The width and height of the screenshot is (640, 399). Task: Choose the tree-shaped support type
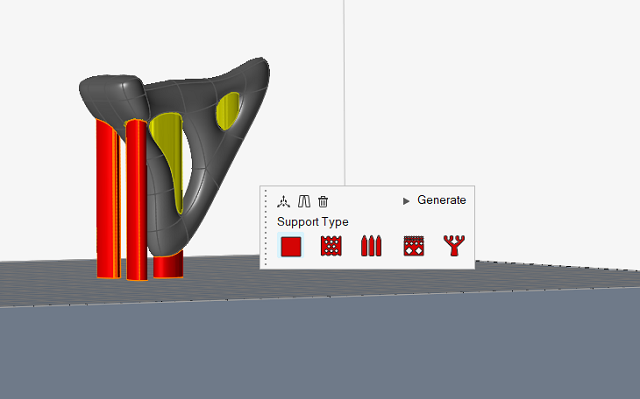pyautogui.click(x=454, y=245)
